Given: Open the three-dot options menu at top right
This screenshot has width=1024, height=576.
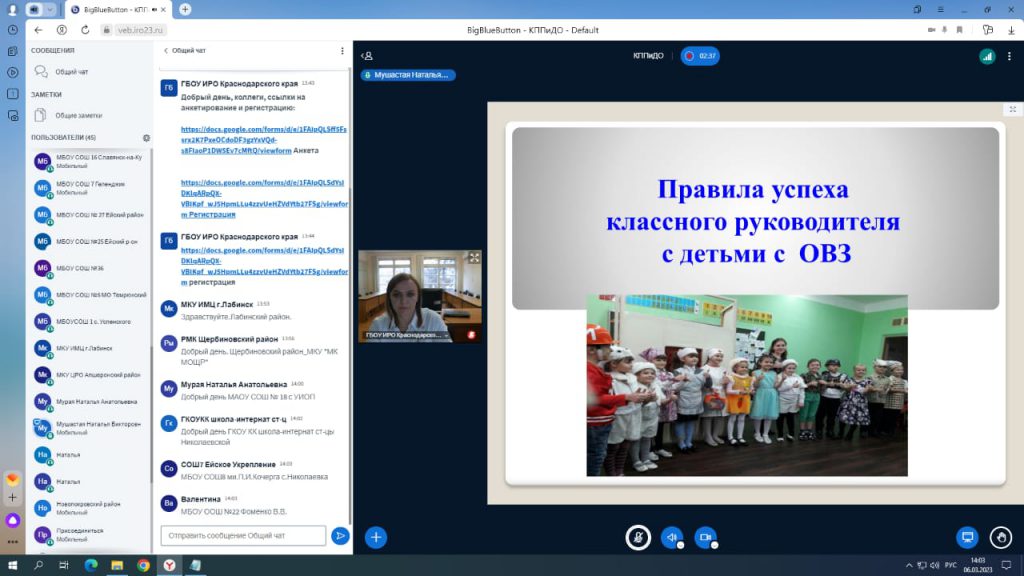Looking at the screenshot, I should tap(1010, 56).
